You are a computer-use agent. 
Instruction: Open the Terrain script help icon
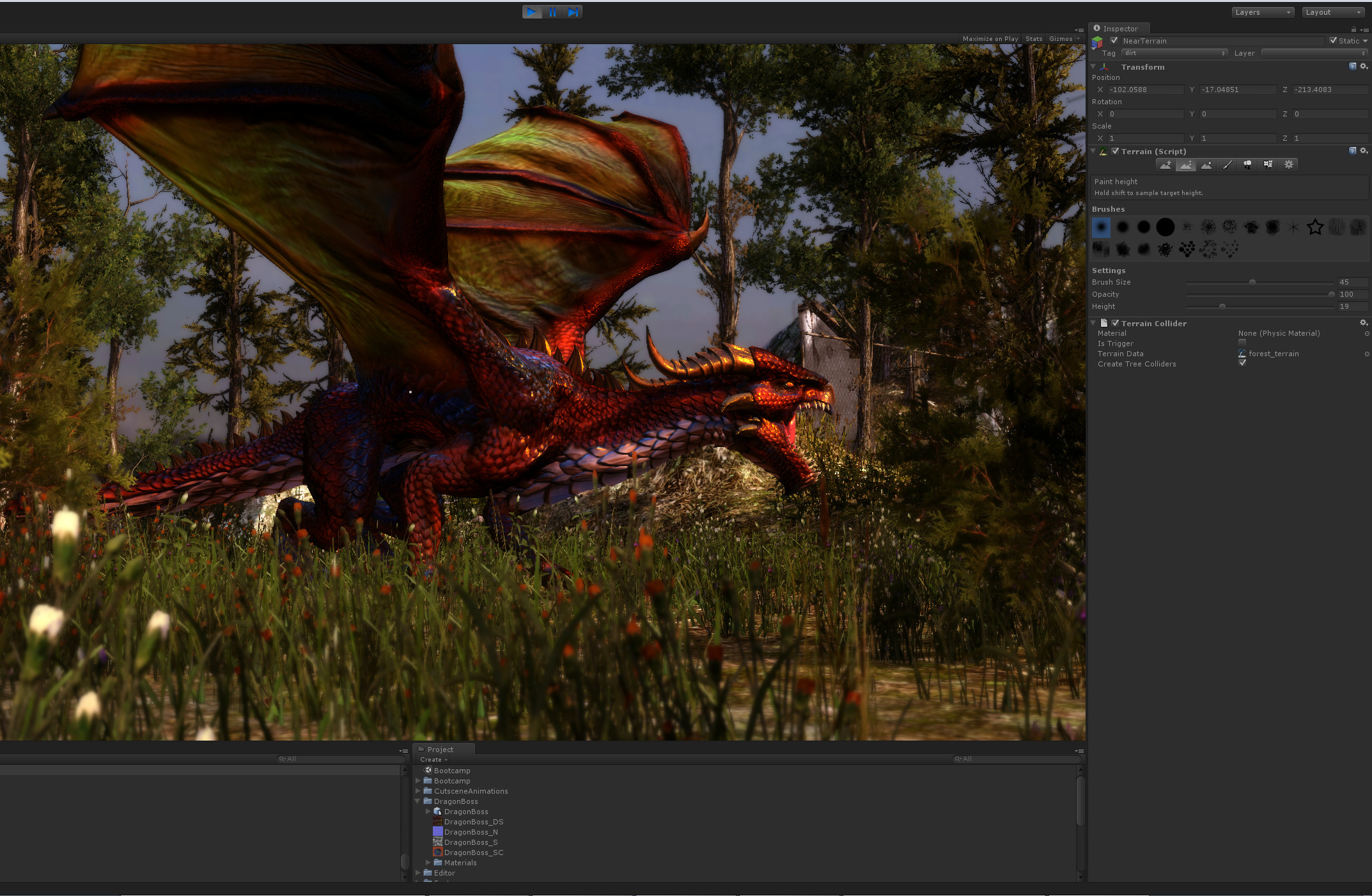click(1352, 151)
